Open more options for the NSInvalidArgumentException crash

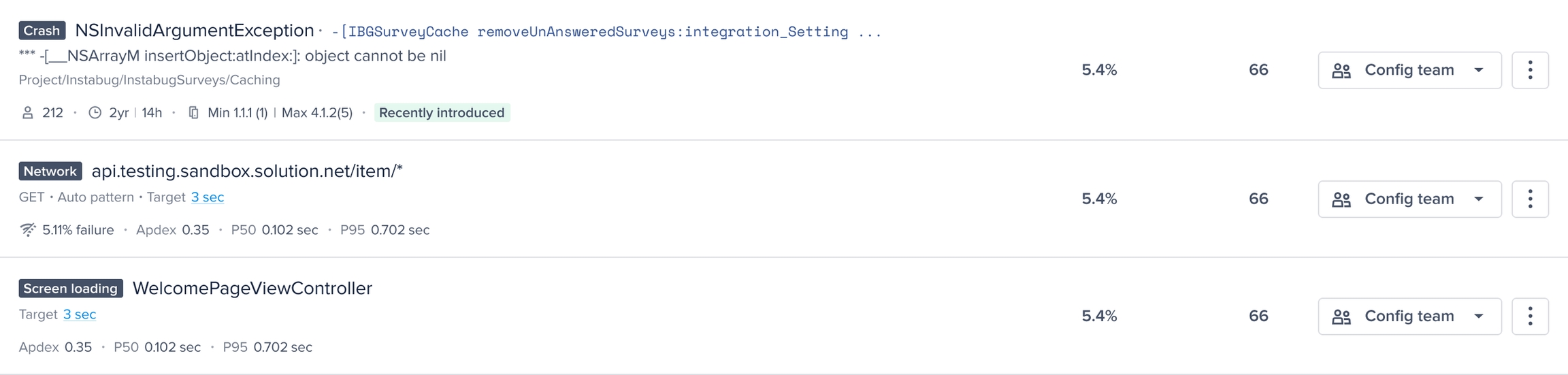[x=1530, y=70]
